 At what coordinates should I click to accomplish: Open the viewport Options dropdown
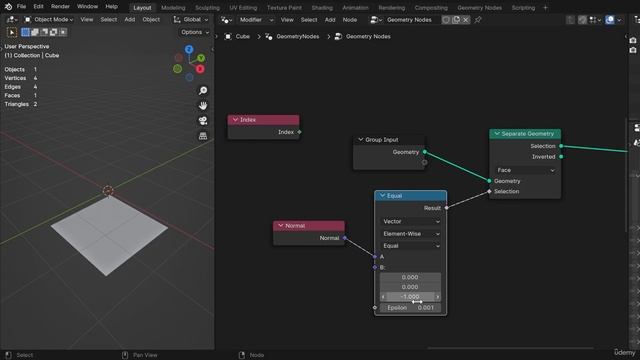pyautogui.click(x=195, y=32)
